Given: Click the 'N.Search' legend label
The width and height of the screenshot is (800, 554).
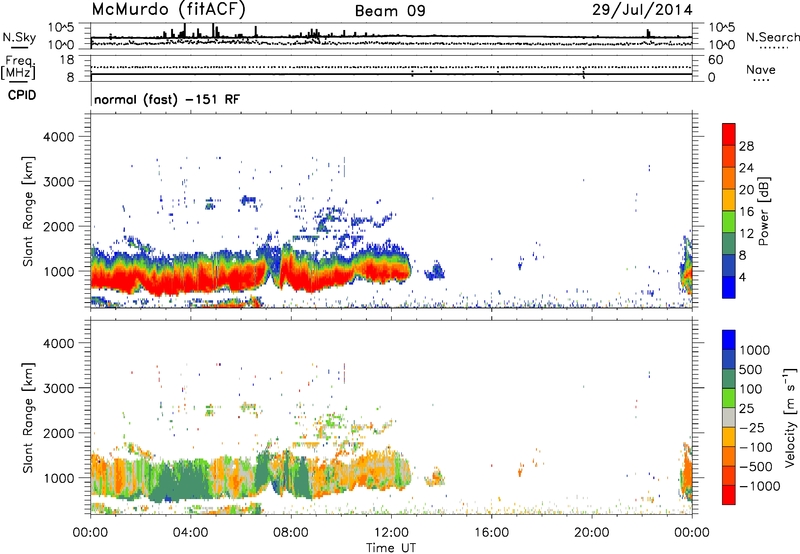Looking at the screenshot, I should point(772,37).
